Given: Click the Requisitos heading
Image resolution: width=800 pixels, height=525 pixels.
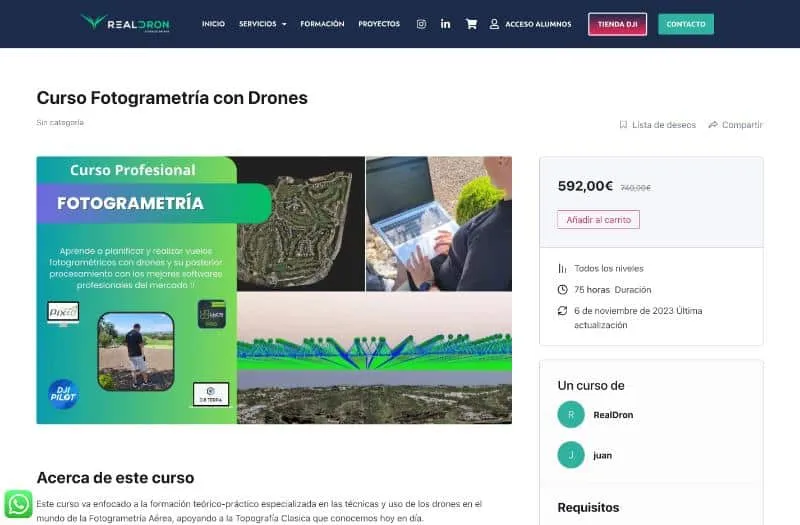Looking at the screenshot, I should tap(588, 507).
